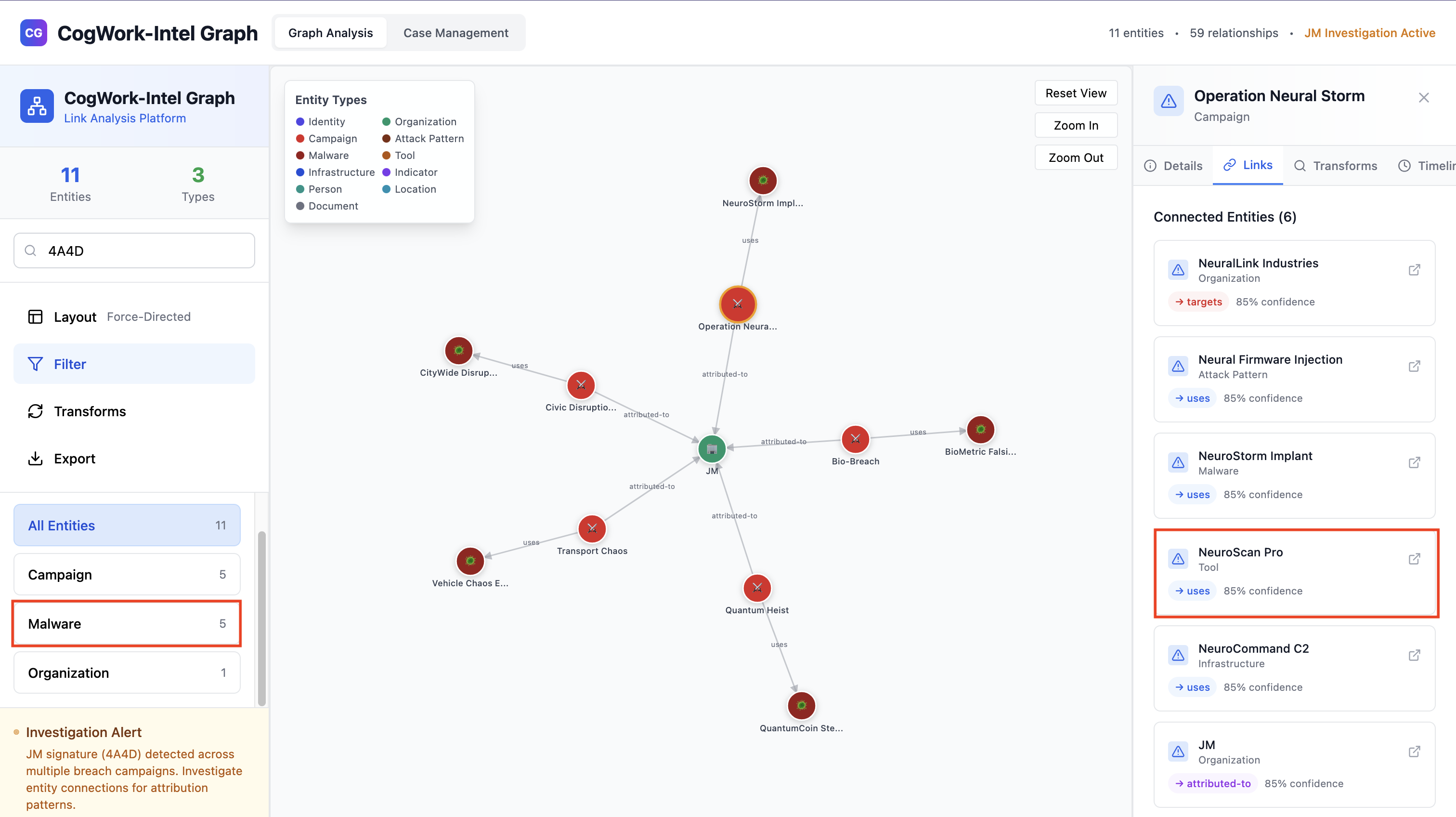
Task: Toggle the Organization entity filter
Action: click(x=127, y=673)
